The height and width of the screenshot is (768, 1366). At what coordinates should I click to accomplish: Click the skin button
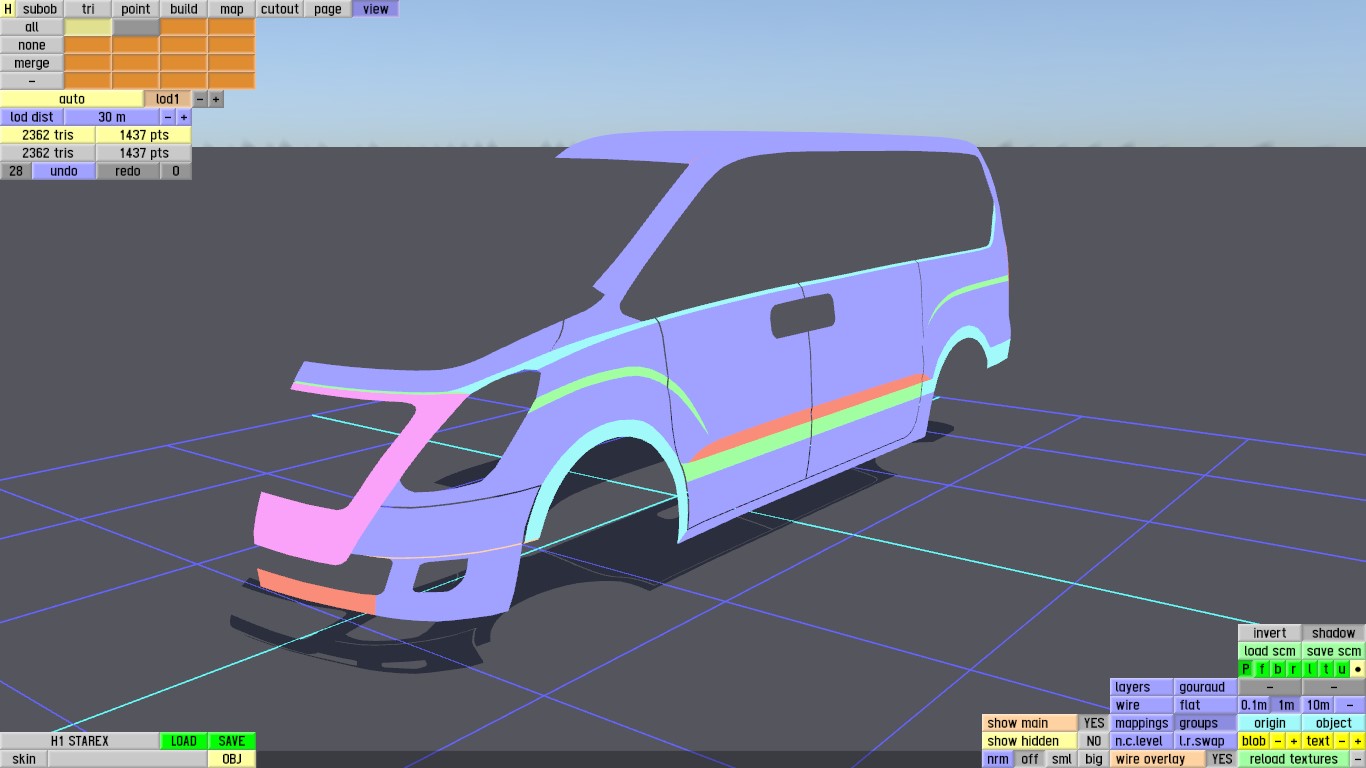click(x=24, y=759)
